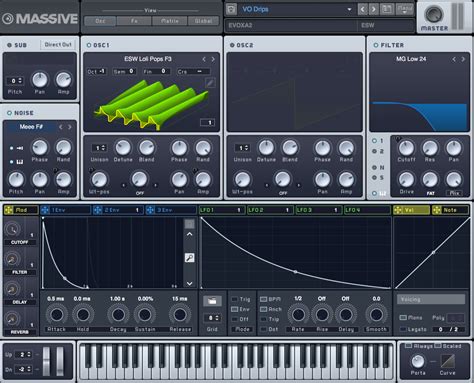The image size is (474, 383).
Task: Click the Porta knob
Action: click(418, 361)
